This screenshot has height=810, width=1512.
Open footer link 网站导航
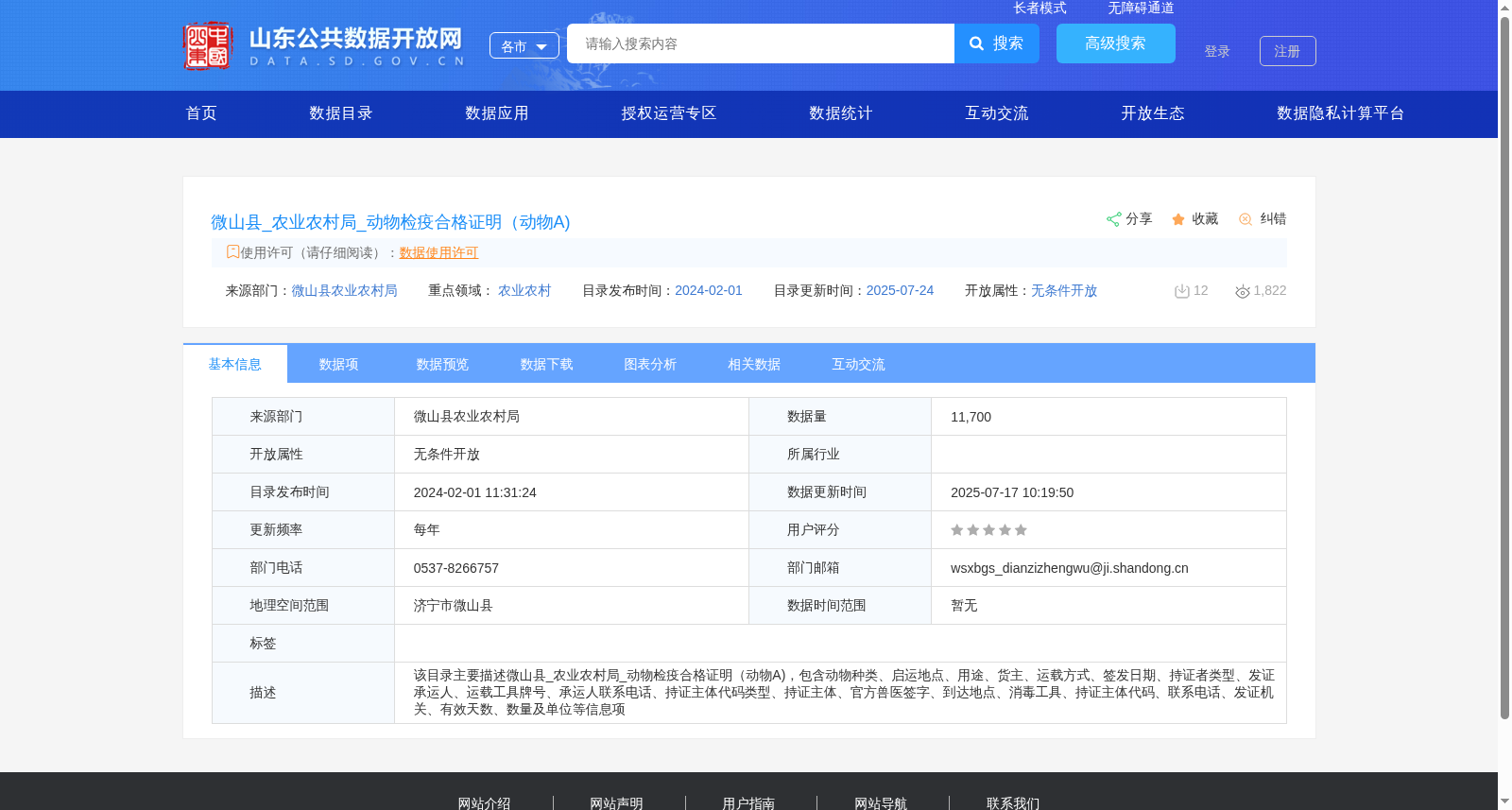click(x=881, y=803)
